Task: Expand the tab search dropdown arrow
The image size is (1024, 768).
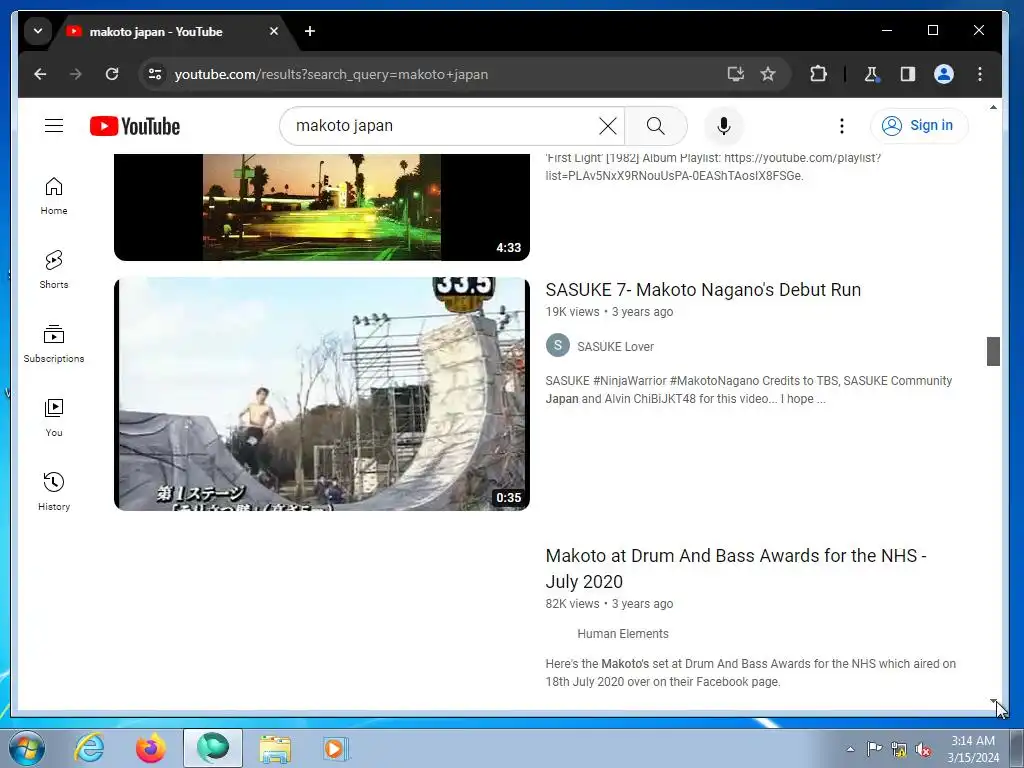Action: click(38, 31)
